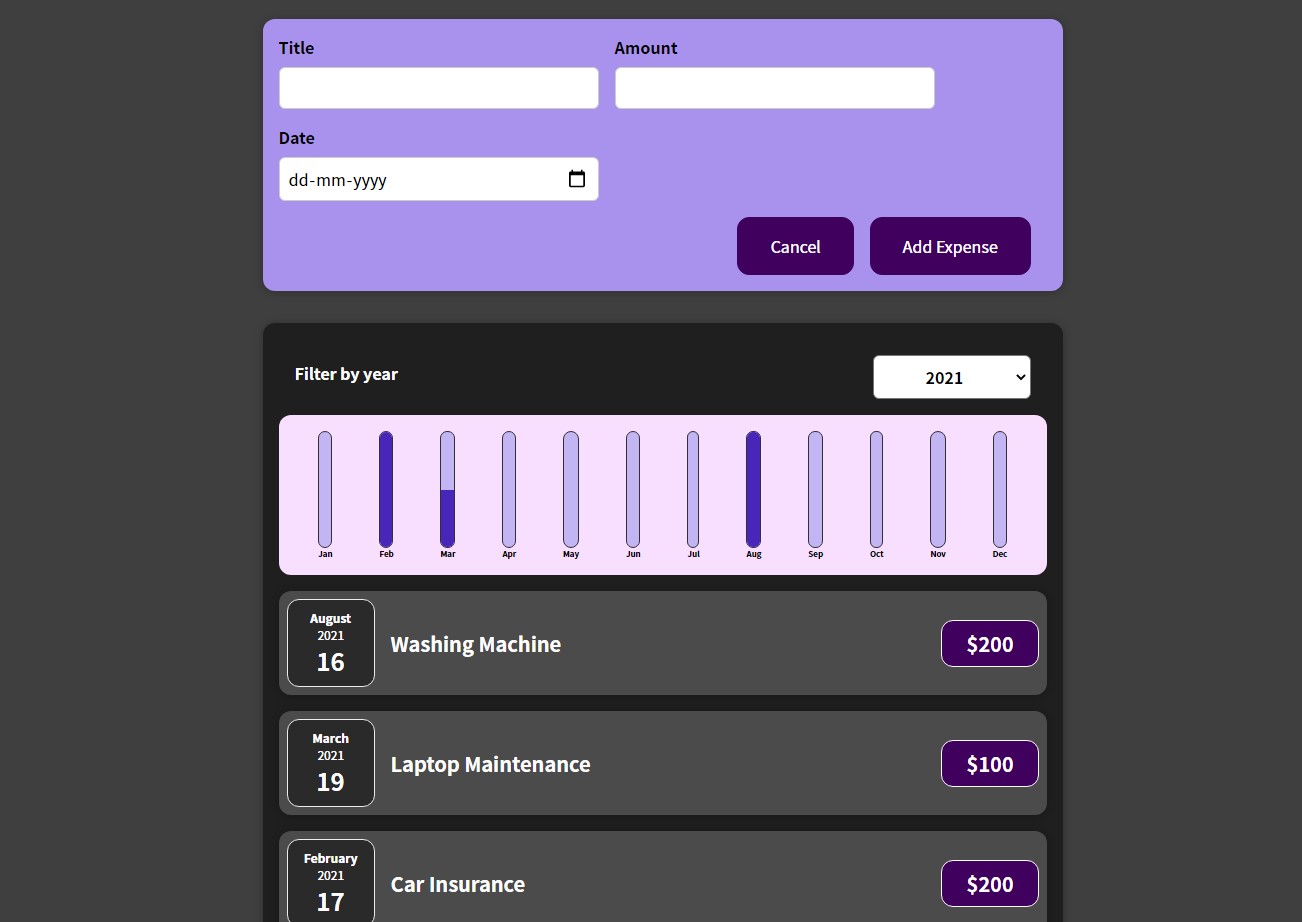Click the Feb chart bar
1302x922 pixels.
click(x=386, y=489)
